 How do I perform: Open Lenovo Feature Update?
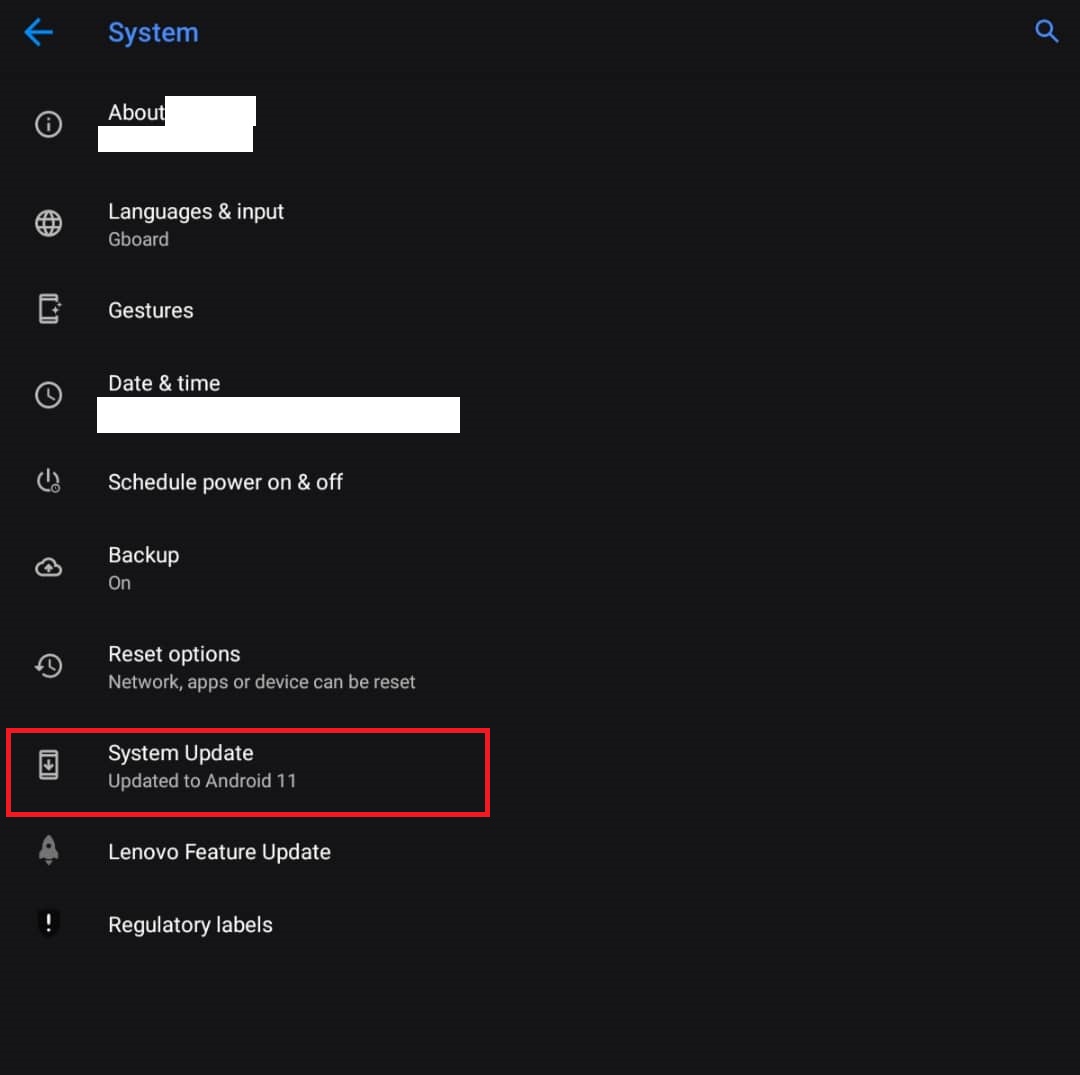[219, 852]
